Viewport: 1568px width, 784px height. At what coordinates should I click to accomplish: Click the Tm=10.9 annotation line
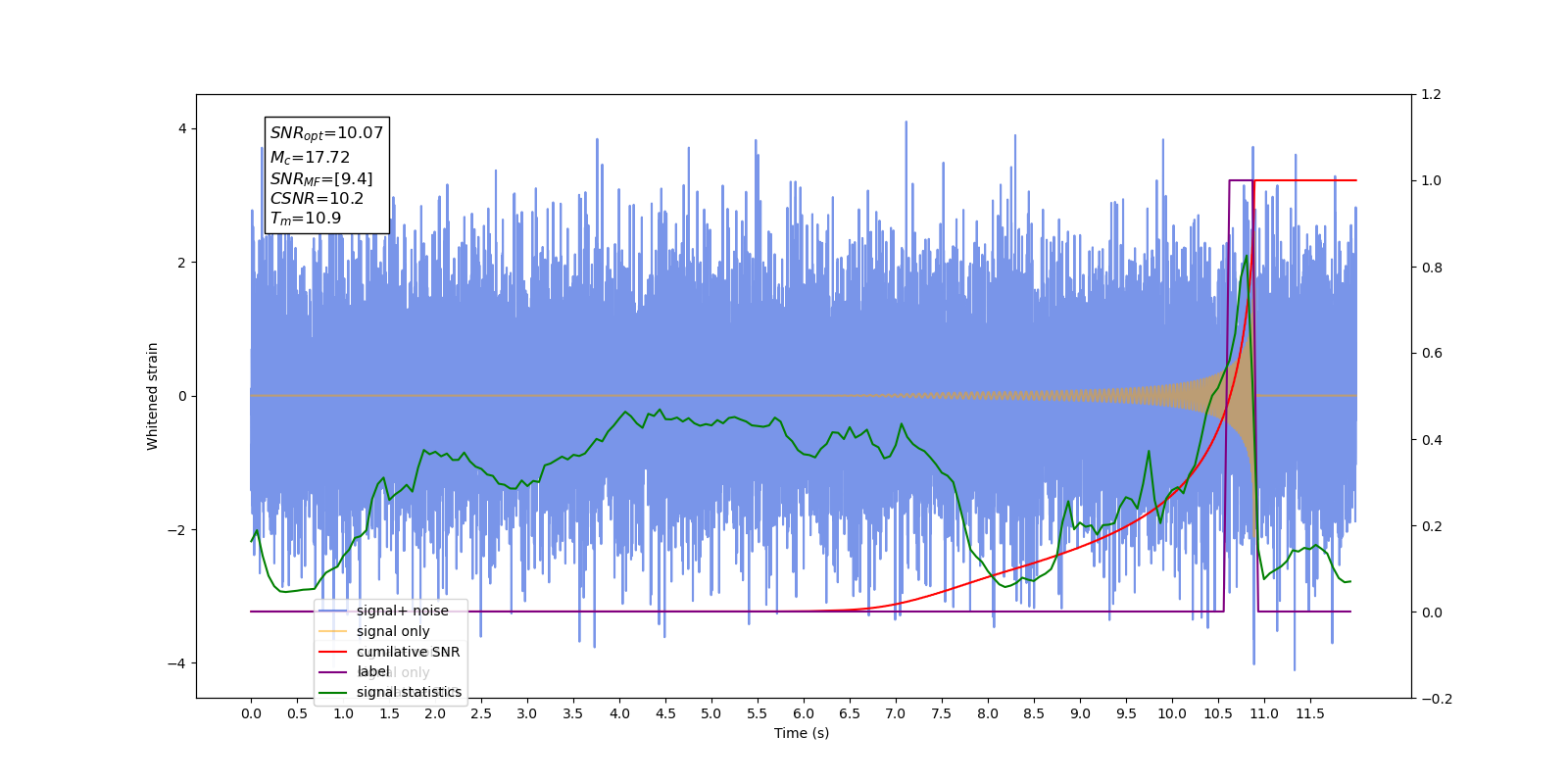pyautogui.click(x=306, y=219)
